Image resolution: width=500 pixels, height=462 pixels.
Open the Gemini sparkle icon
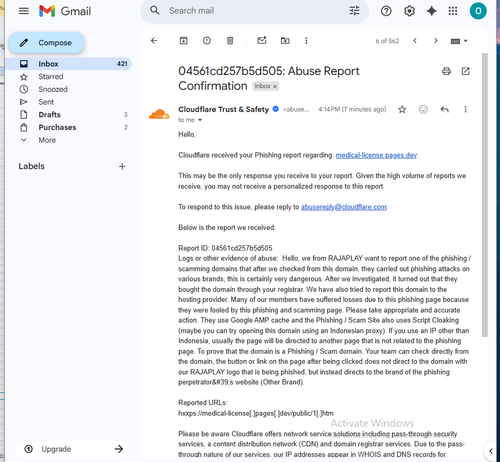click(432, 11)
